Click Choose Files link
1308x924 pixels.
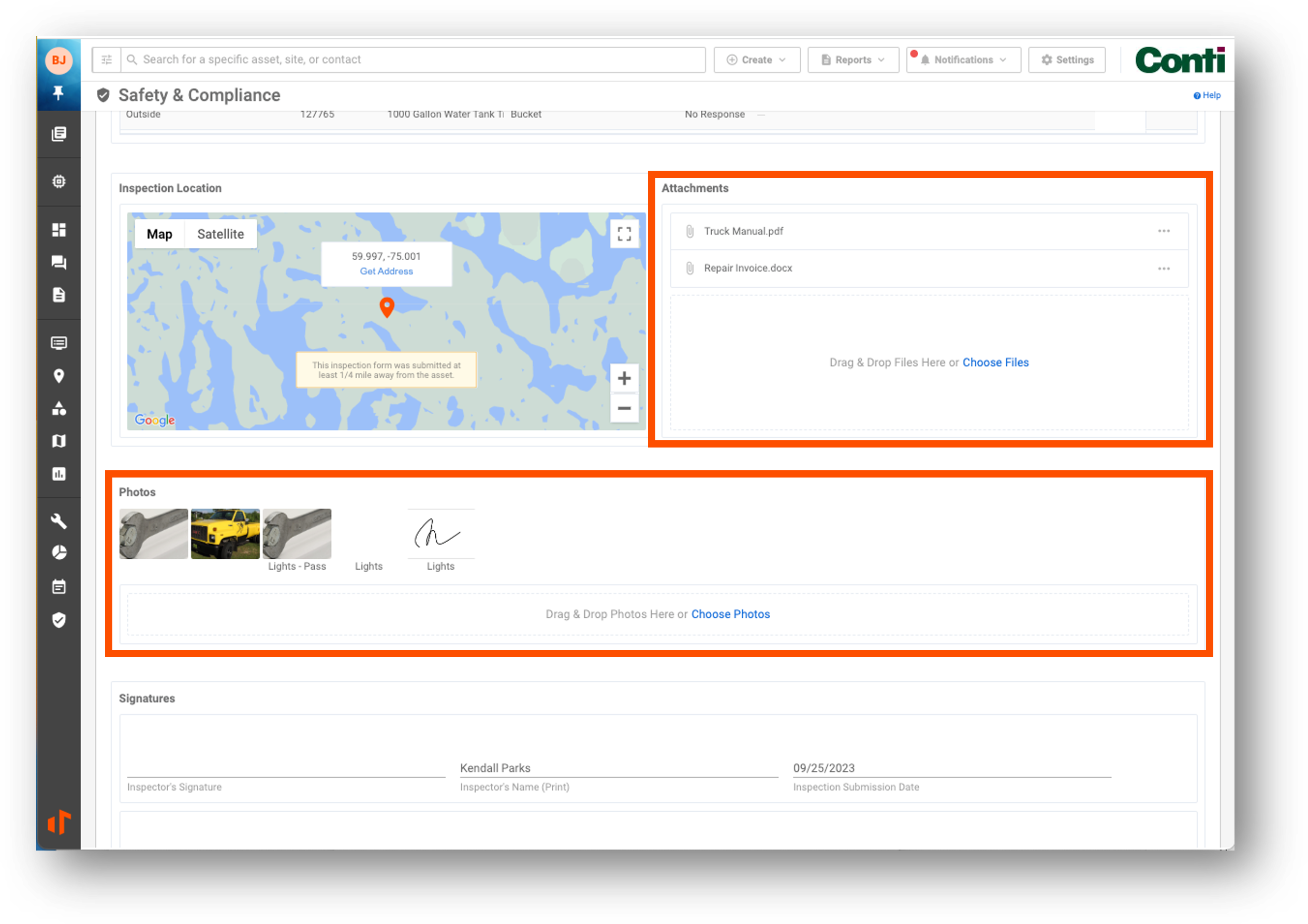pyautogui.click(x=995, y=363)
